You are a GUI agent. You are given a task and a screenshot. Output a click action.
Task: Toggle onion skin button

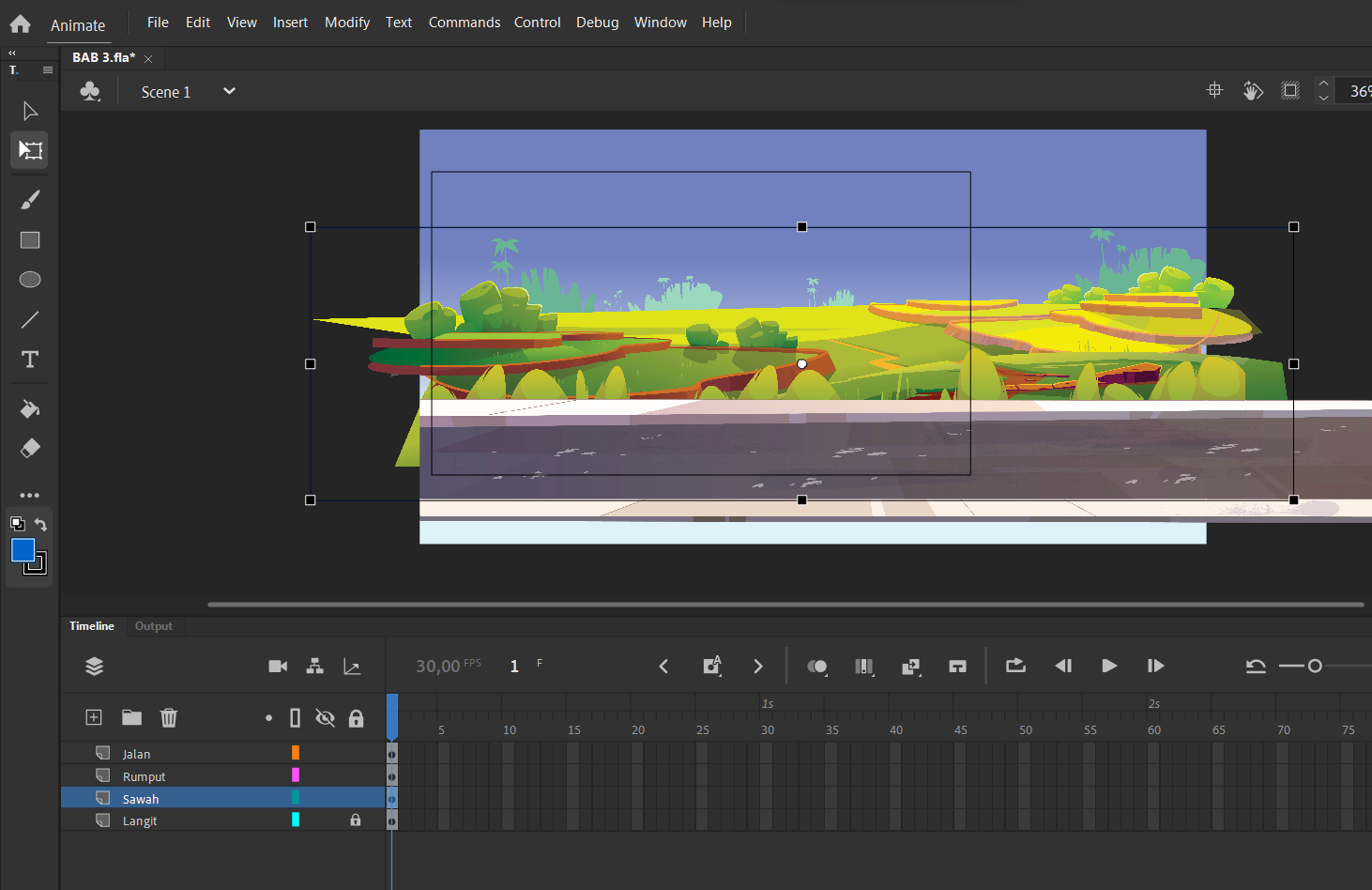coord(817,667)
